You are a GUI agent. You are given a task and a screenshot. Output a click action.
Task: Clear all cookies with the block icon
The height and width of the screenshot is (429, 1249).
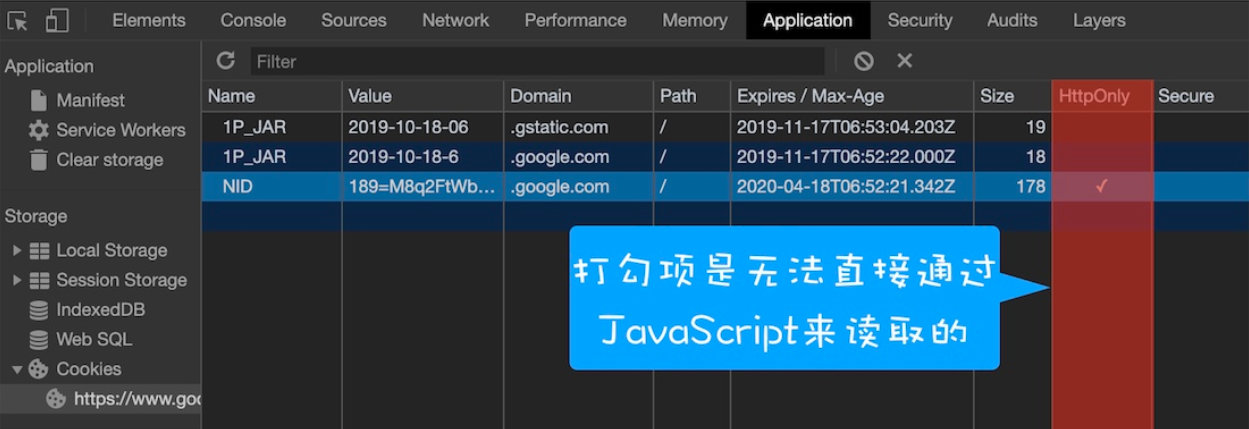tap(864, 61)
